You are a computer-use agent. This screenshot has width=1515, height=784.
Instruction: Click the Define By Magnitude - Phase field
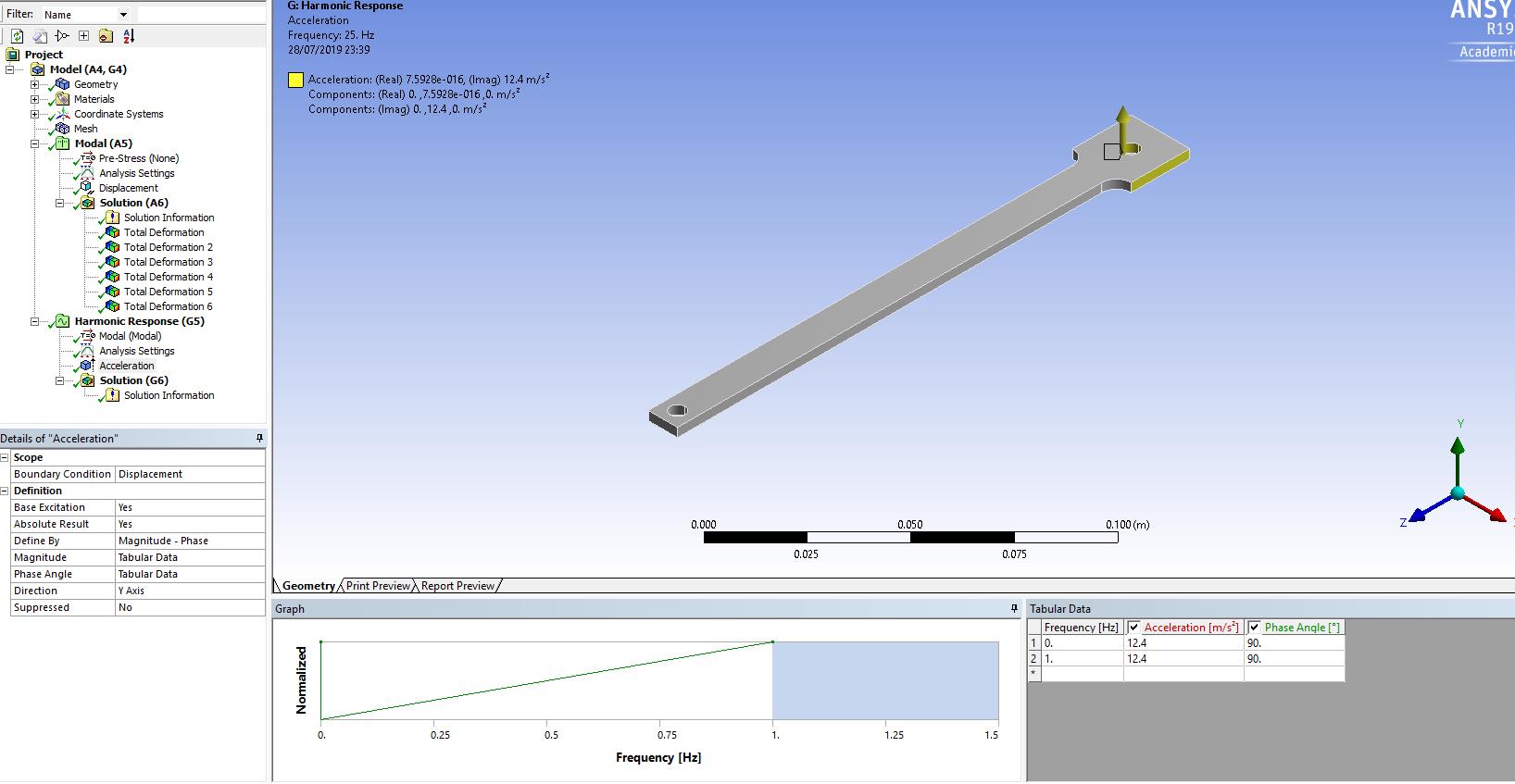pos(190,541)
